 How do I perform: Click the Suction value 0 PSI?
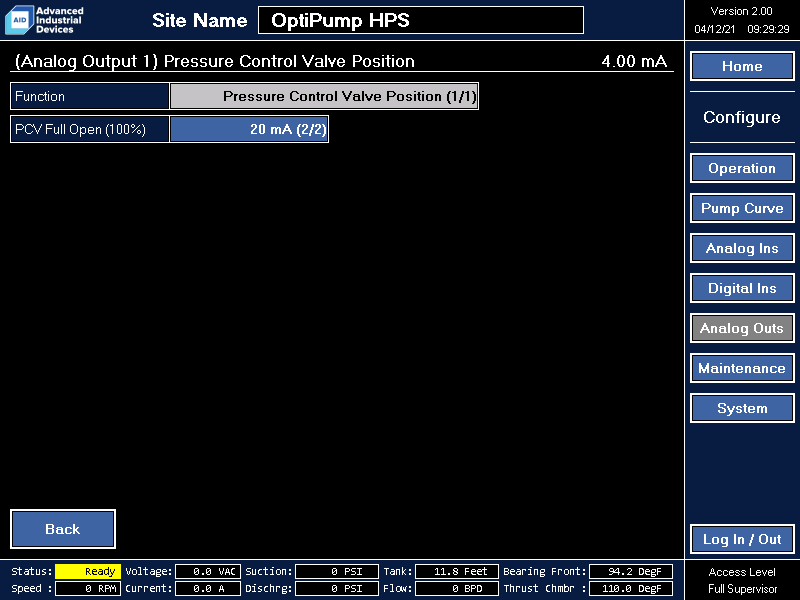point(337,571)
